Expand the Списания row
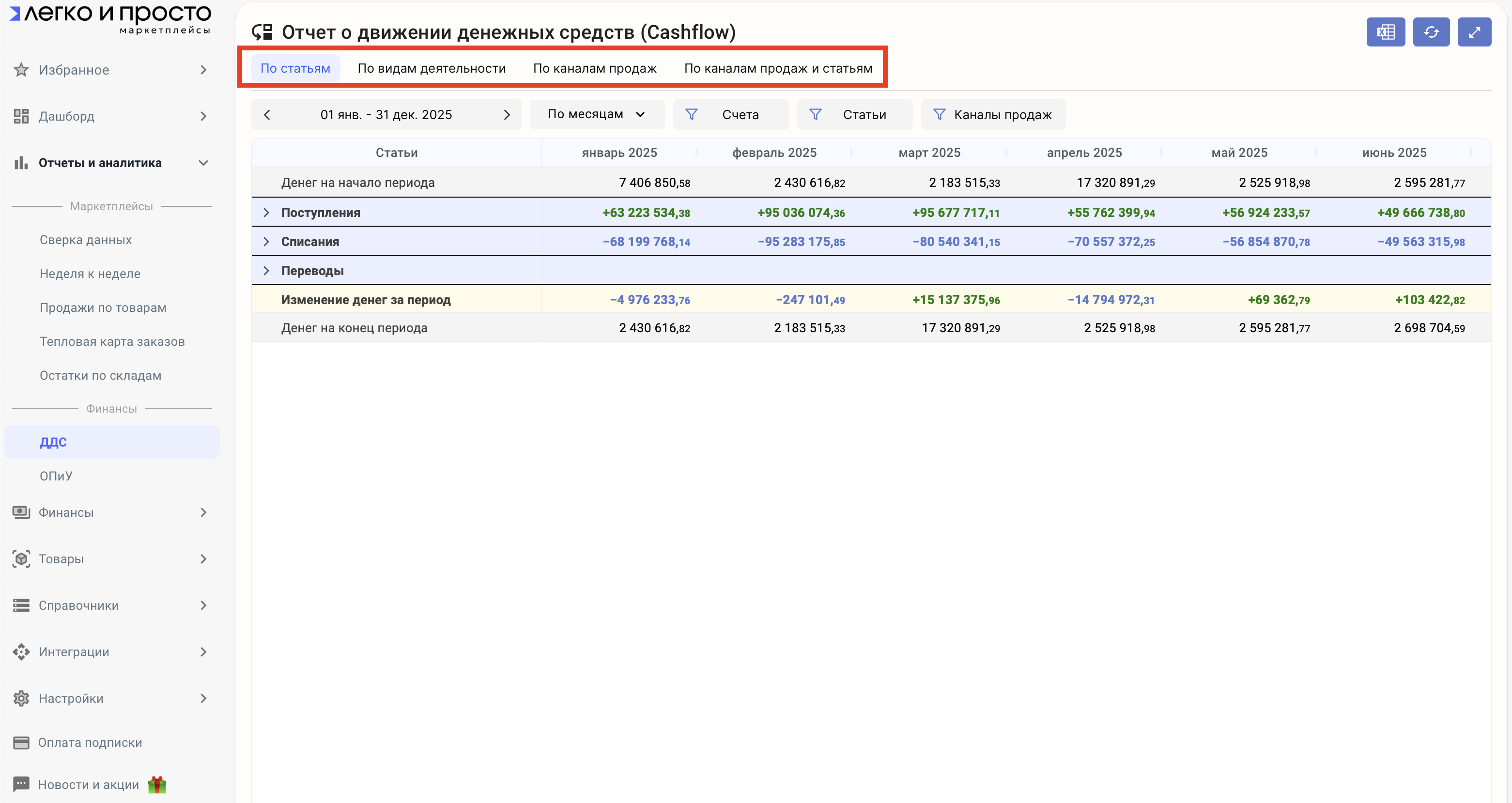Viewport: 1512px width, 803px height. pyautogui.click(x=266, y=242)
